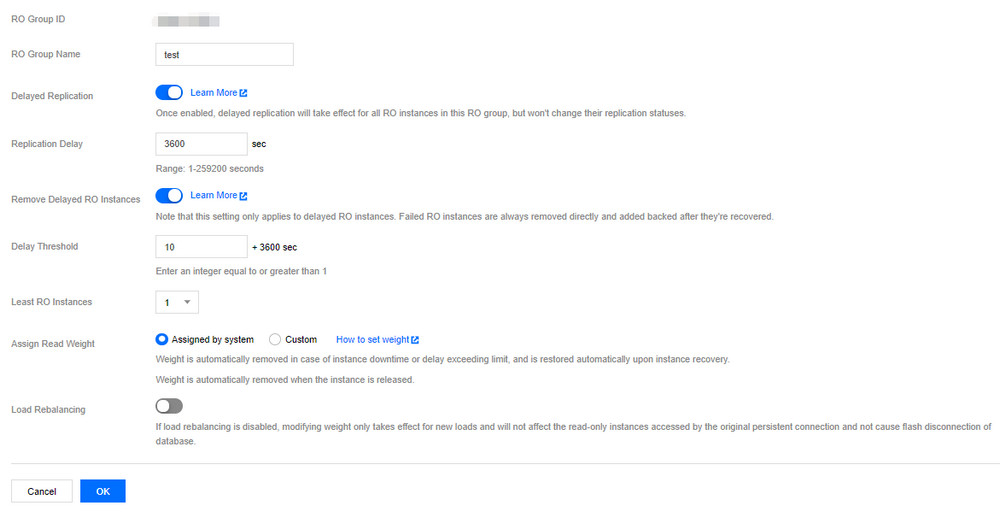This screenshot has width=1000, height=512.
Task: Select the Assigned by system radio option
Action: pos(162,340)
